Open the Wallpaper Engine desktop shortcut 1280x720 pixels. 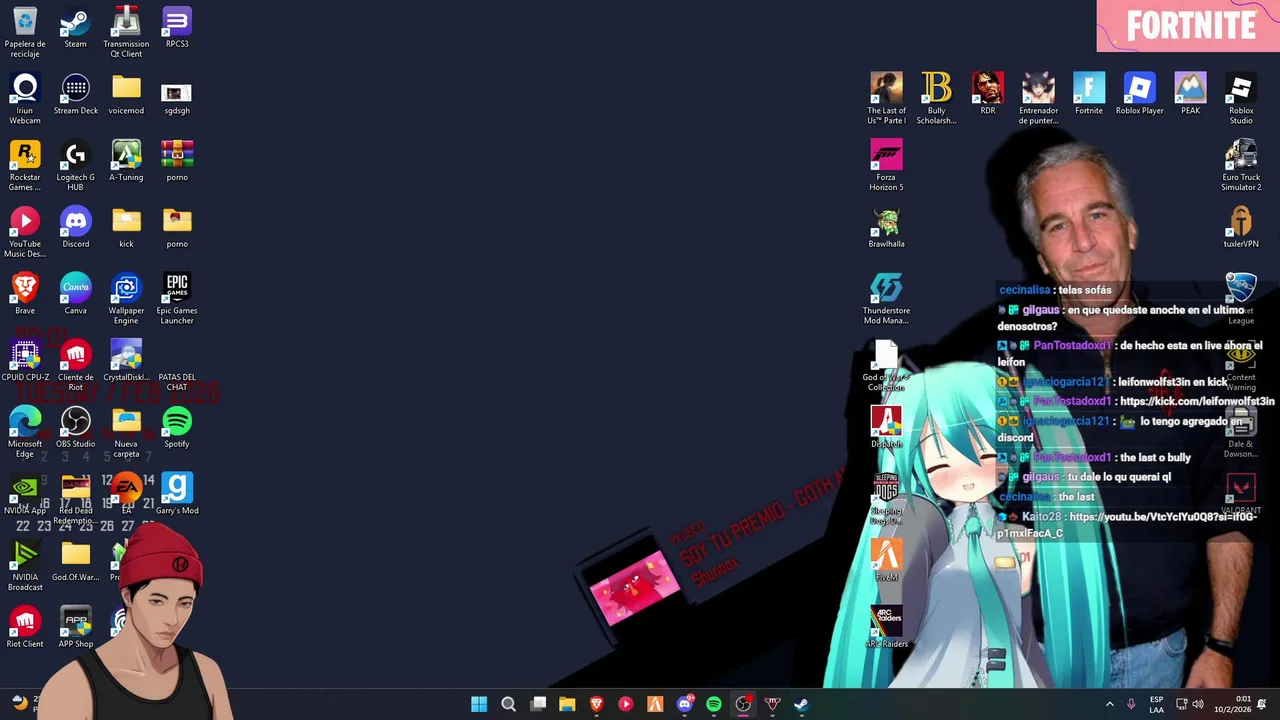(126, 300)
